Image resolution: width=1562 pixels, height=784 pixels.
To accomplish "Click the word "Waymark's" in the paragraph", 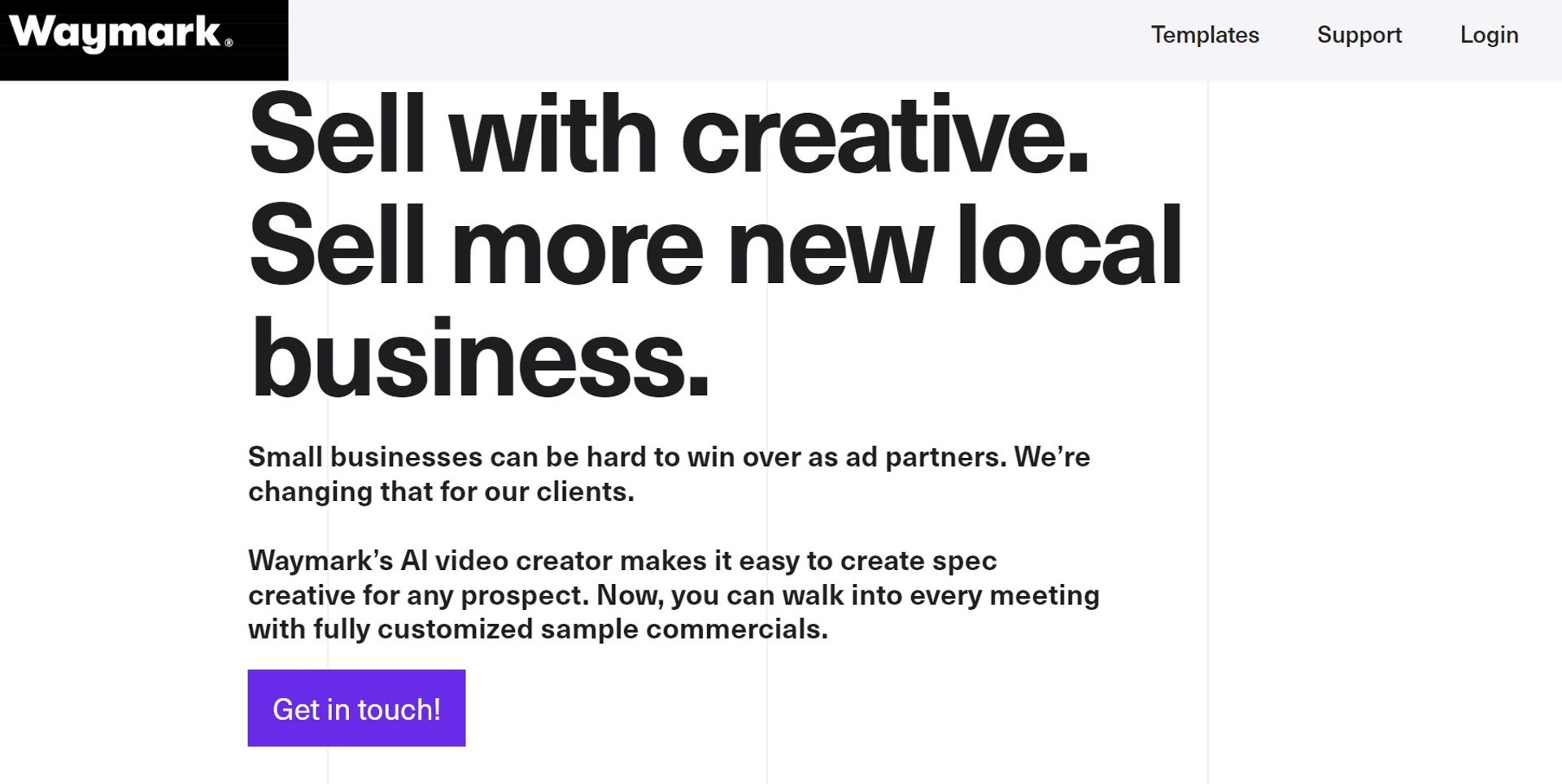I will tap(320, 561).
